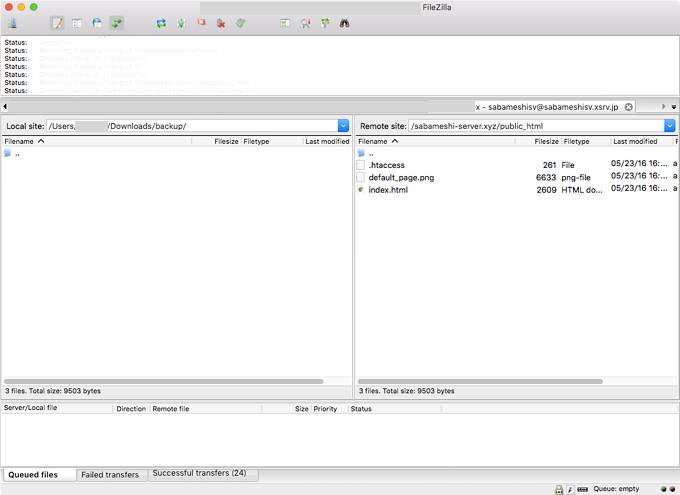Click the remote pane horizontal scrollbar
680x495 pixels.
(x=480, y=381)
